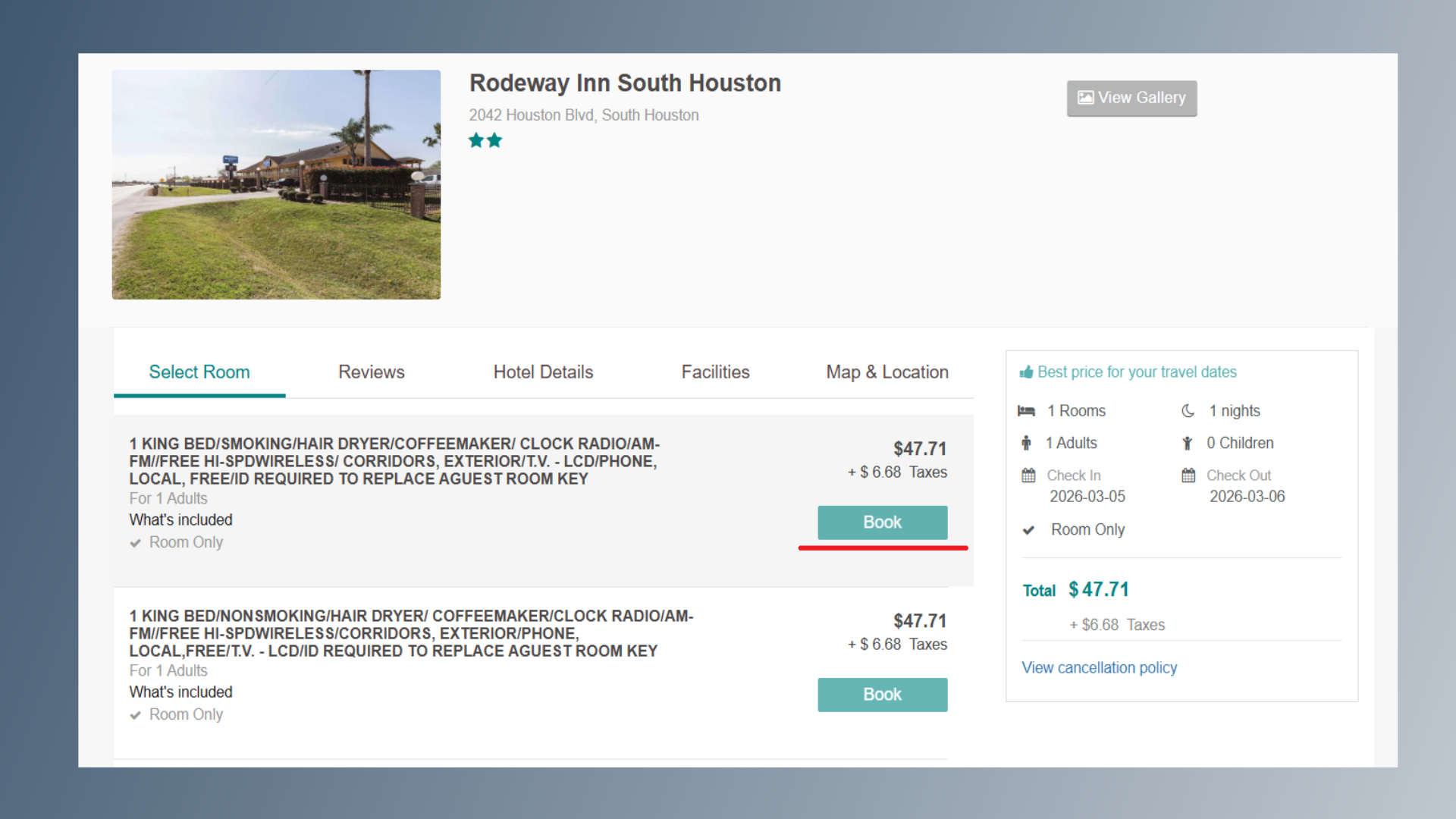Book the smoking king bed room

click(882, 522)
